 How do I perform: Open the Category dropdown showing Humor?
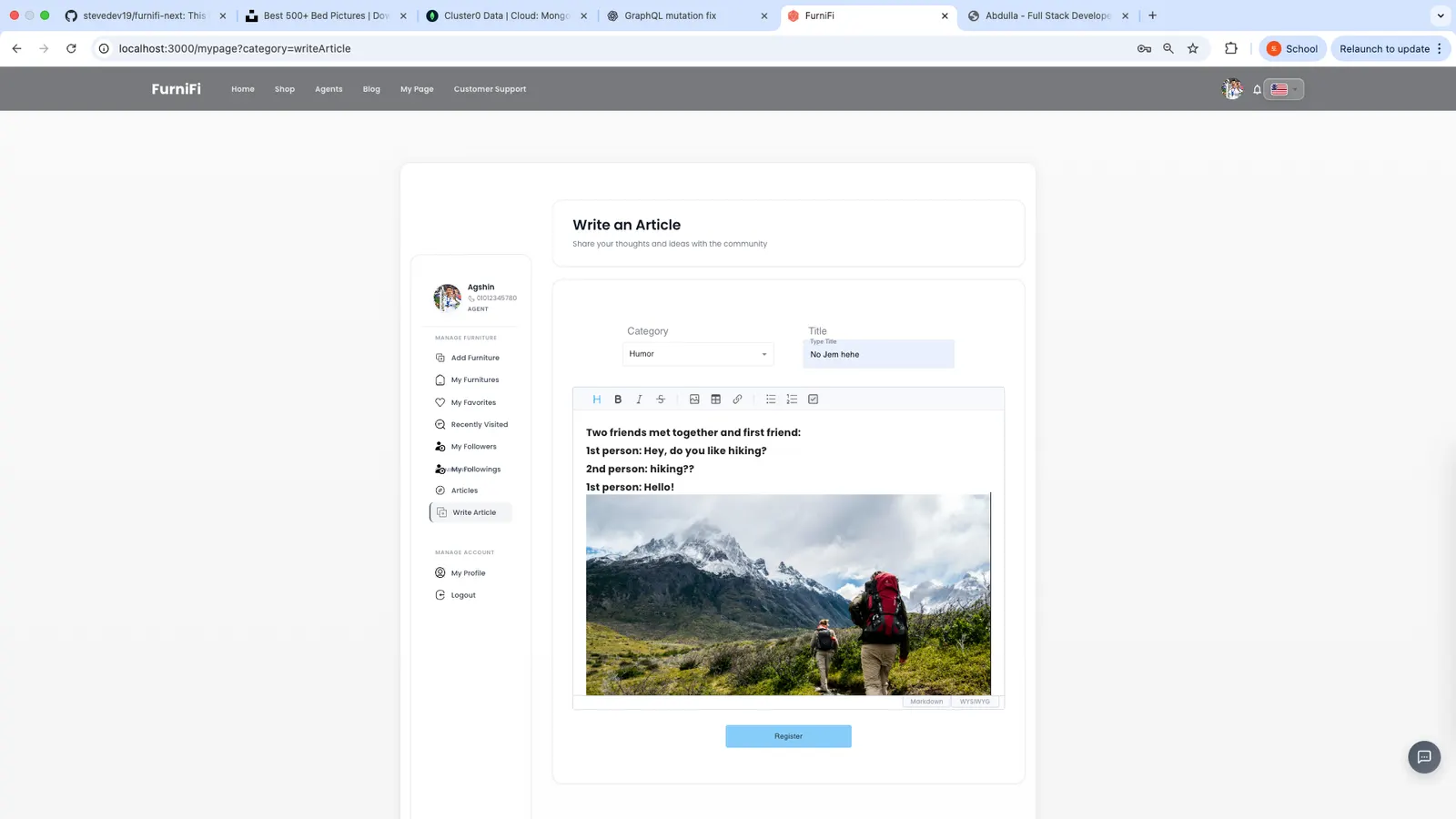(x=698, y=354)
